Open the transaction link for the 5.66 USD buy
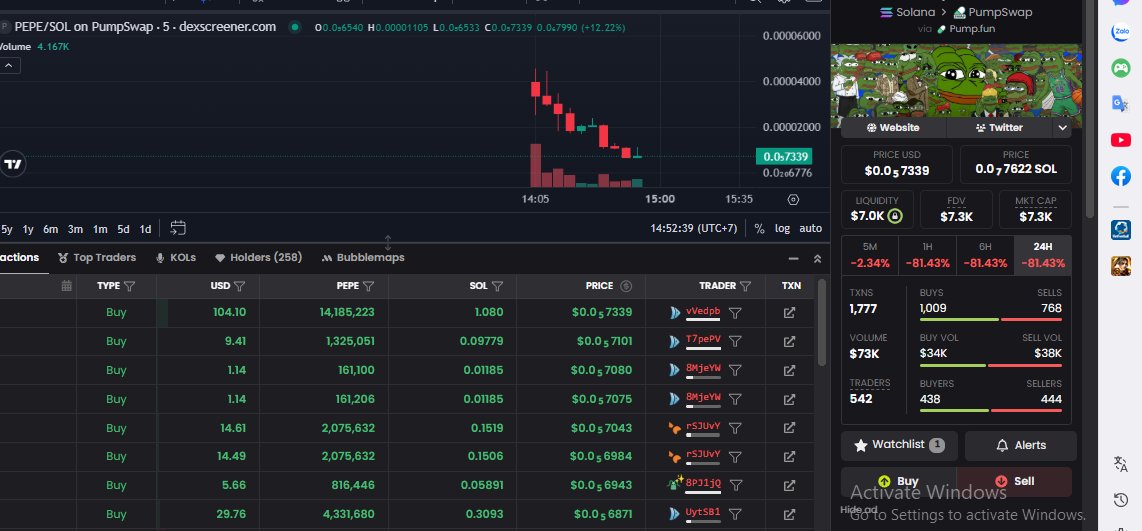1142x531 pixels. (789, 485)
